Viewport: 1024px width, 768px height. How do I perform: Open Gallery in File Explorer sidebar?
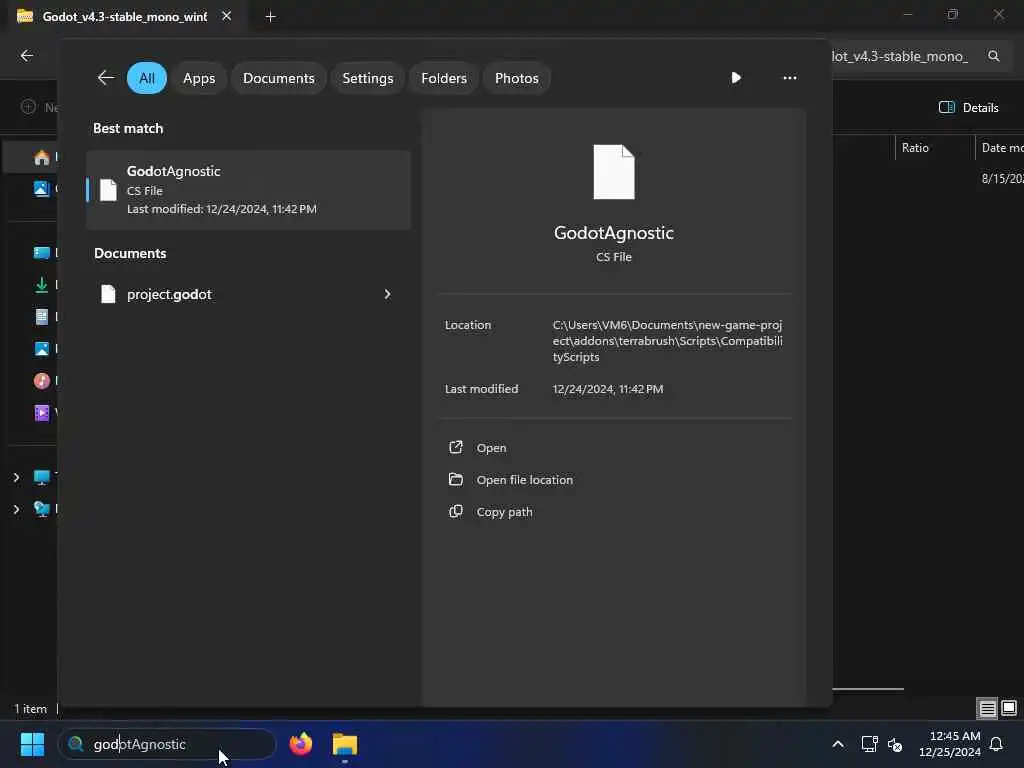coord(42,189)
